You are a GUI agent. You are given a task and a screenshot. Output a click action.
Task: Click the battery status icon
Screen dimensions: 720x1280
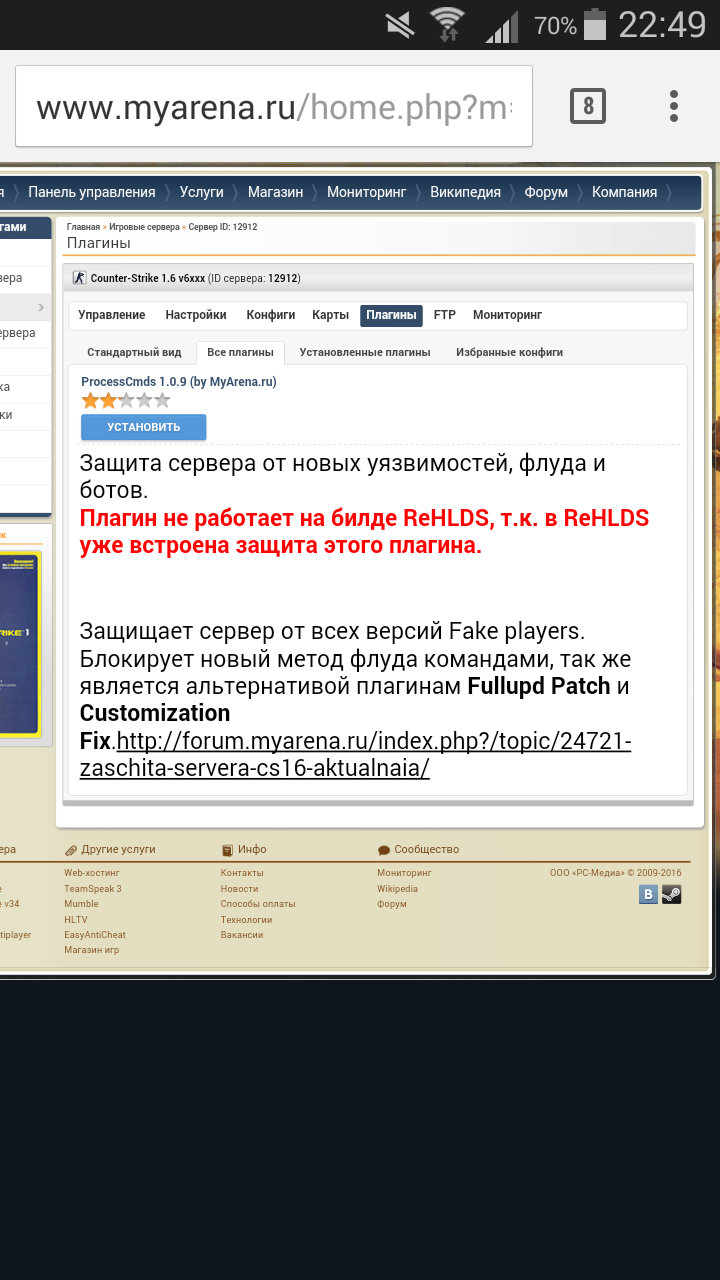pos(595,24)
